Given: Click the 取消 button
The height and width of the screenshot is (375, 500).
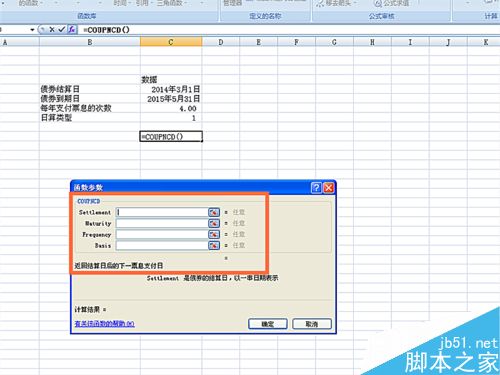Looking at the screenshot, I should click(312, 324).
